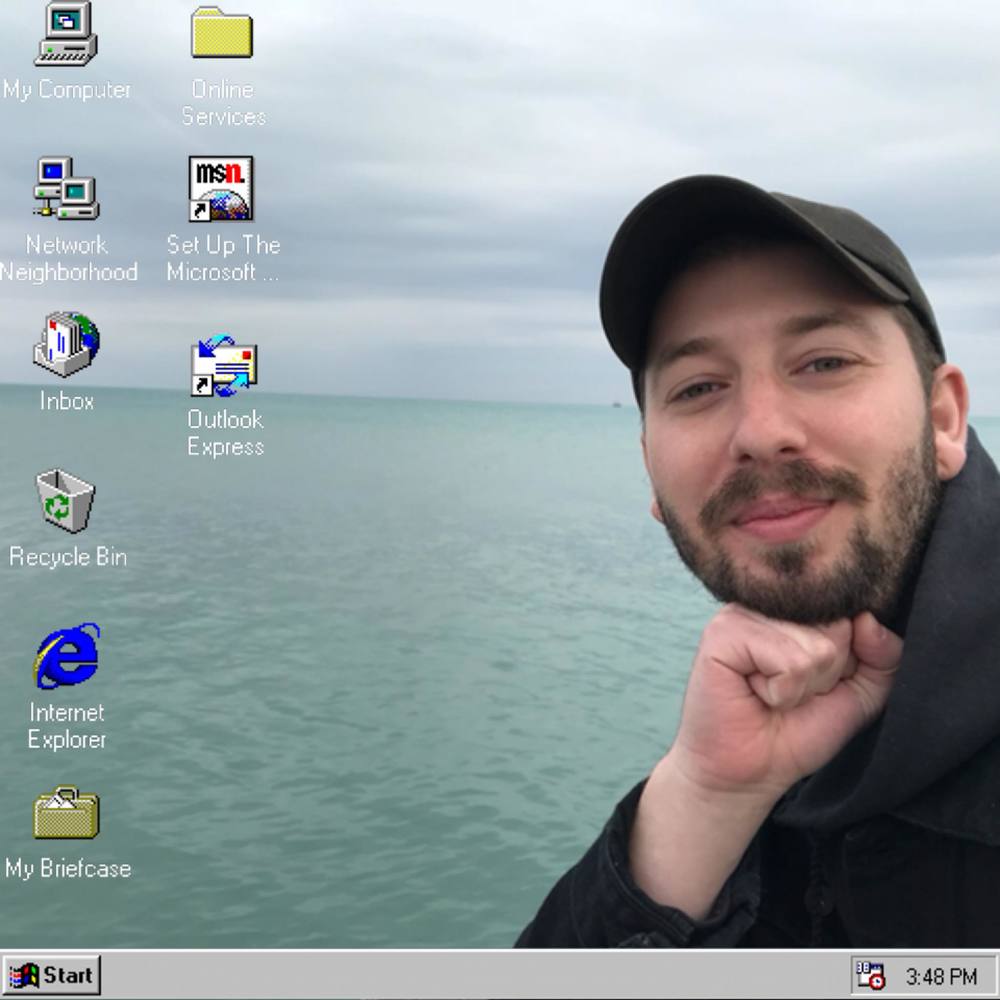Viewport: 1000px width, 1000px height.
Task: Click the "Outlook Express" label text
Action: (x=225, y=432)
